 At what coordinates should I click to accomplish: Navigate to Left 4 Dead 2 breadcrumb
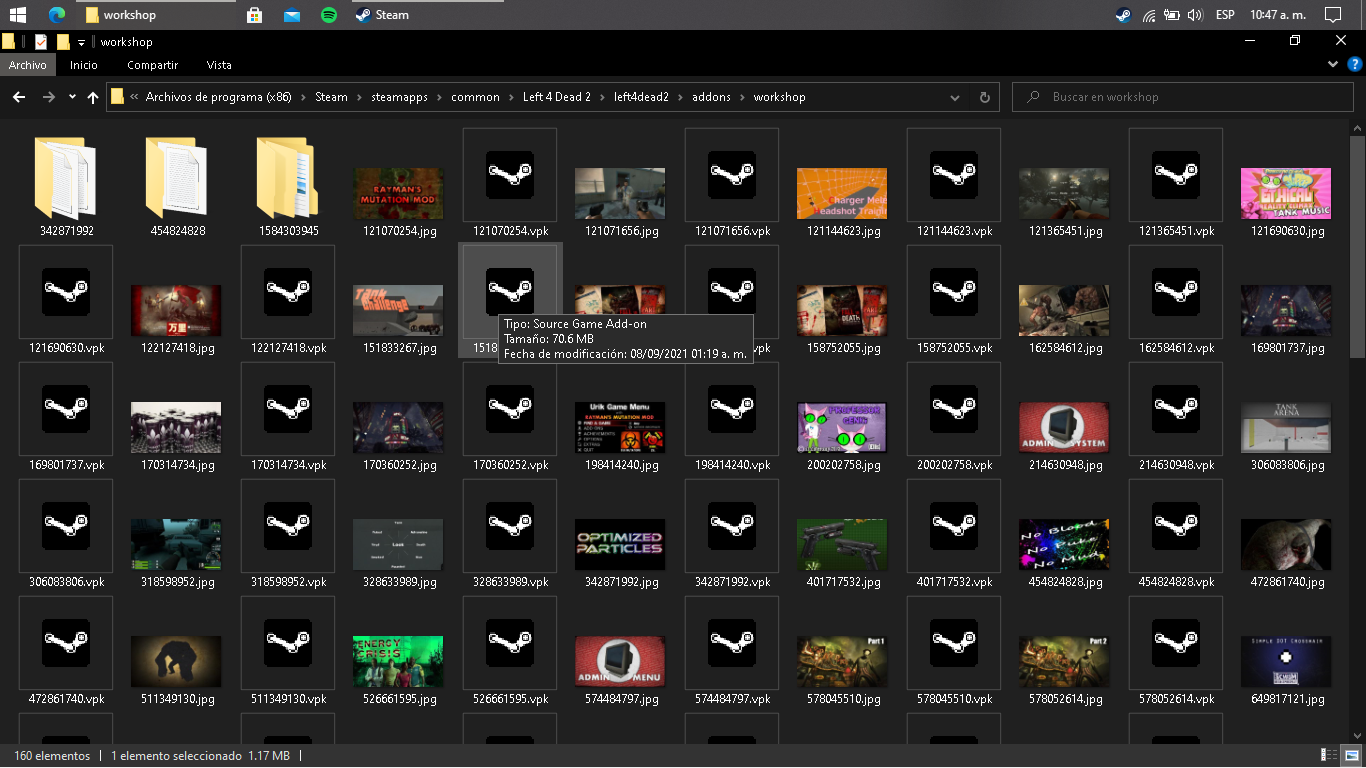coord(557,97)
